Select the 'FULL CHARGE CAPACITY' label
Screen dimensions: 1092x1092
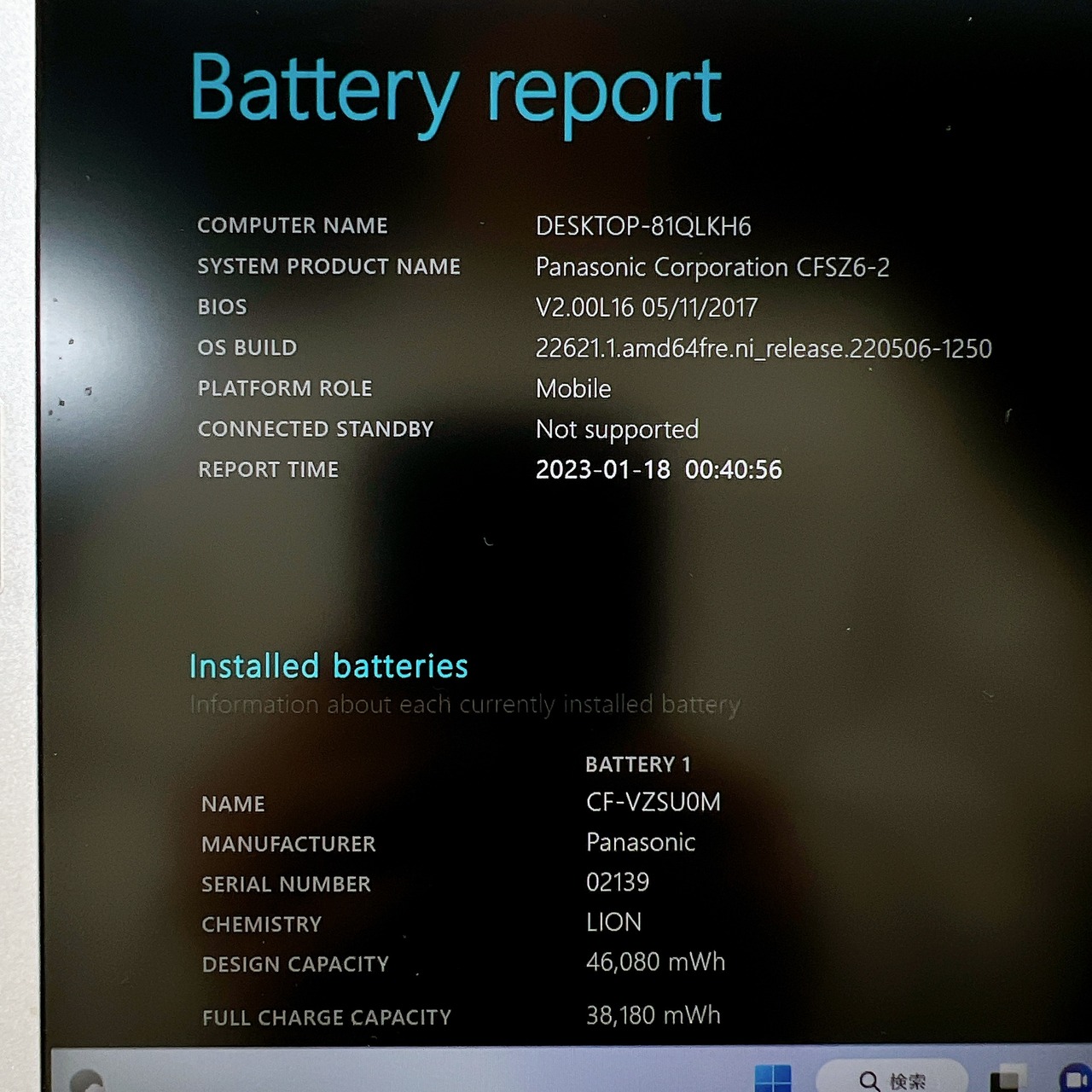pos(327,1017)
